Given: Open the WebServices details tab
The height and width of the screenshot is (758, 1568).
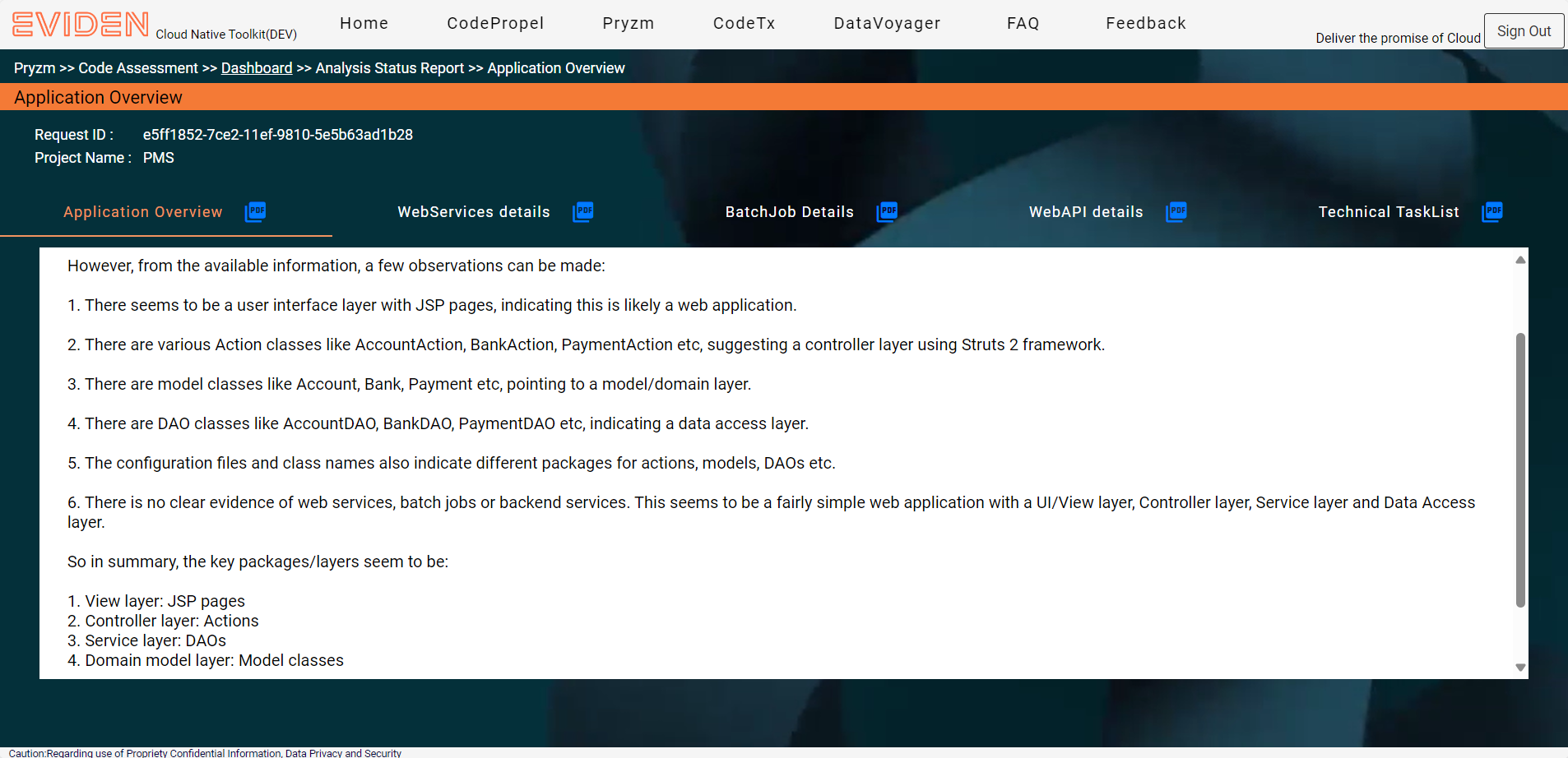Looking at the screenshot, I should [x=474, y=212].
